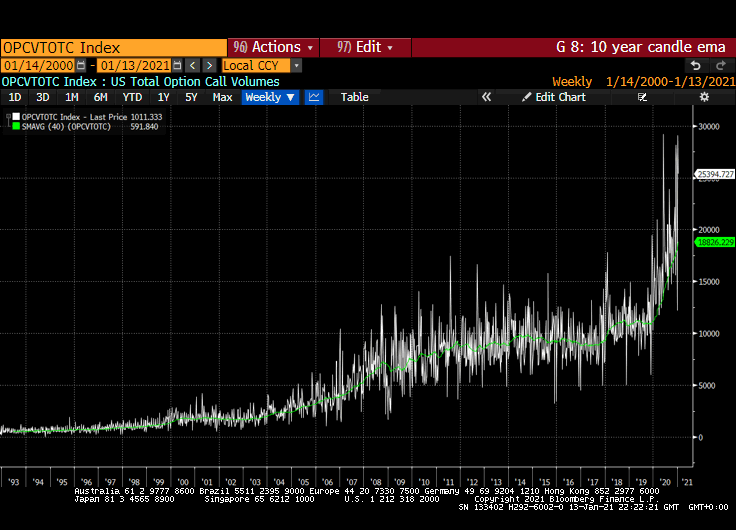Open the chart settings gear
The width and height of the screenshot is (736, 530).
coord(704,97)
